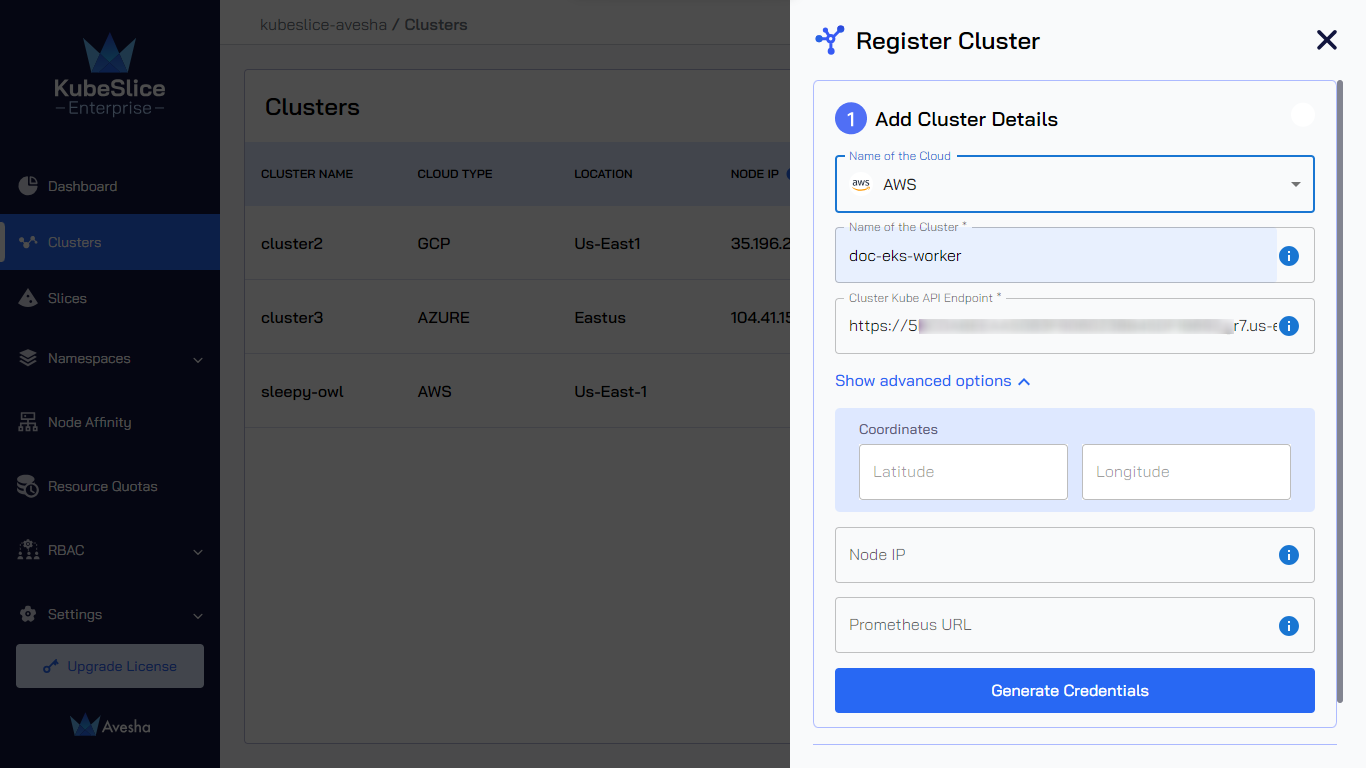Click GCP cloud type cell
Image resolution: width=1366 pixels, height=768 pixels.
coord(434,243)
